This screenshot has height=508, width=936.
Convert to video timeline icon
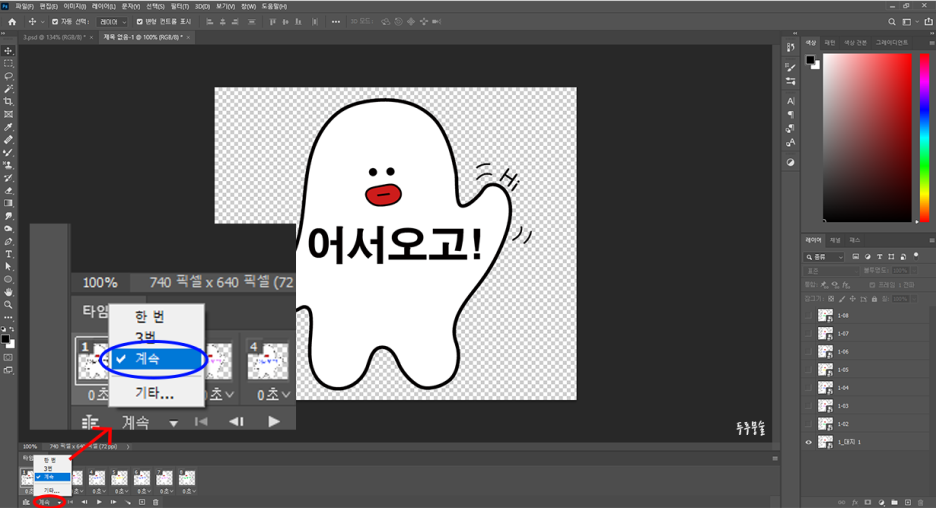(26, 503)
